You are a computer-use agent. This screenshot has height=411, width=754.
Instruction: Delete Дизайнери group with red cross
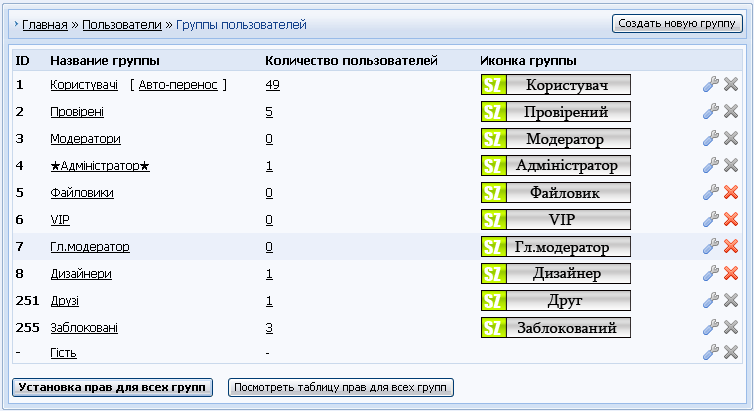click(x=731, y=273)
